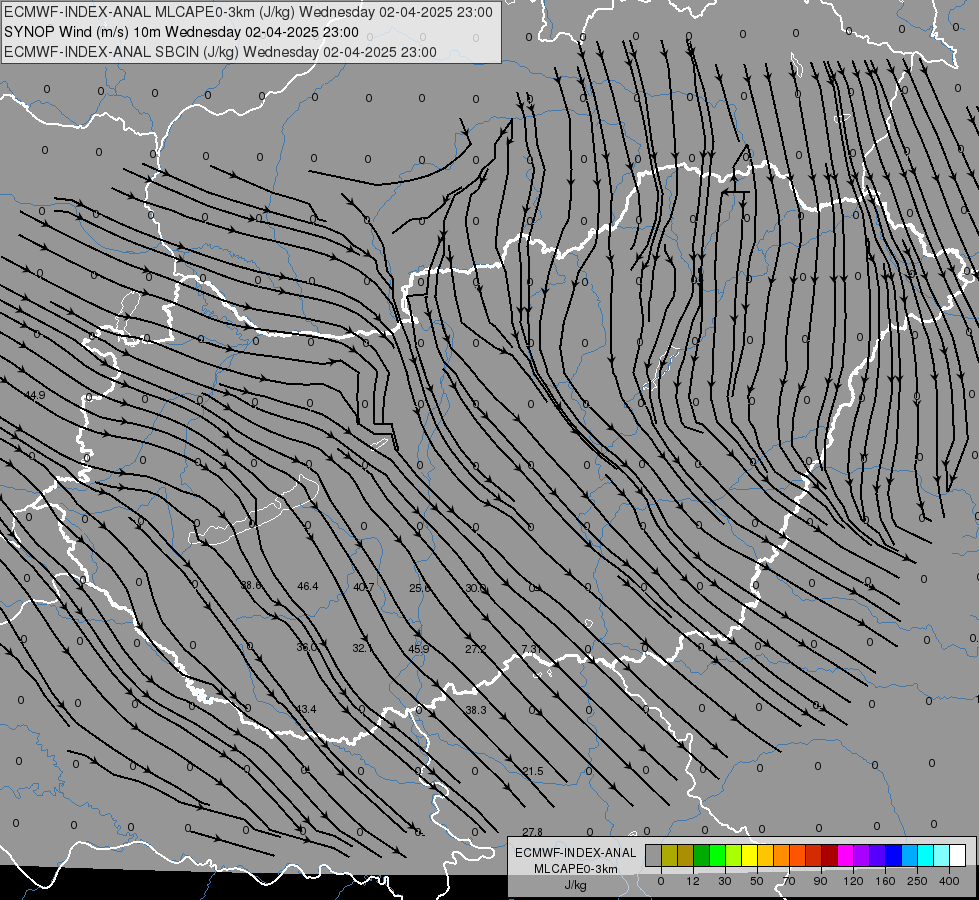
Task: Click the legend ECMWF-INDEX-ANAL label
Action: click(x=576, y=853)
